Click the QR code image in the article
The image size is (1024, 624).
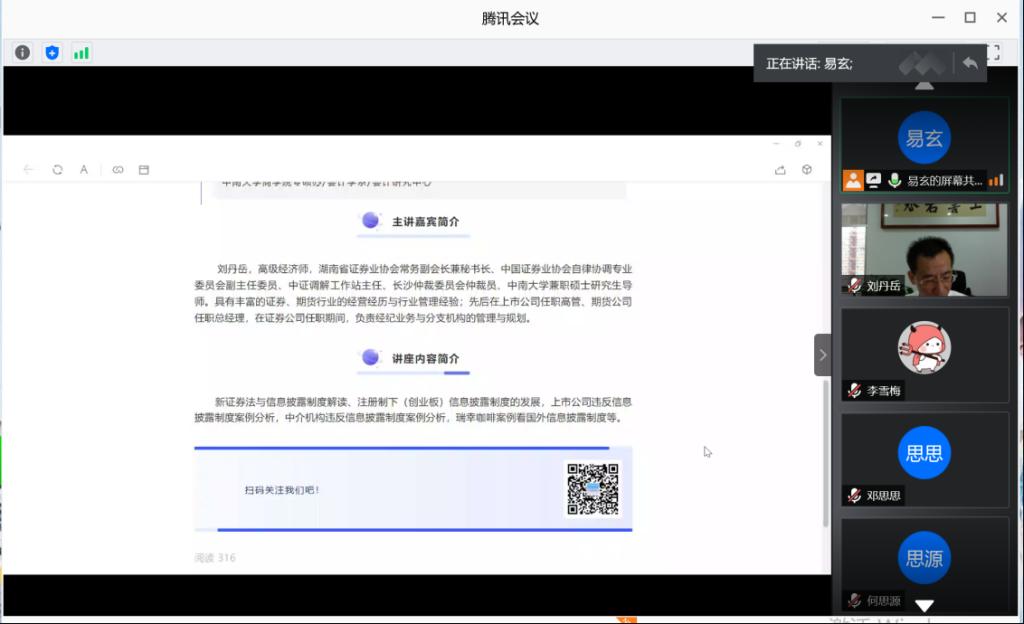[x=593, y=488]
